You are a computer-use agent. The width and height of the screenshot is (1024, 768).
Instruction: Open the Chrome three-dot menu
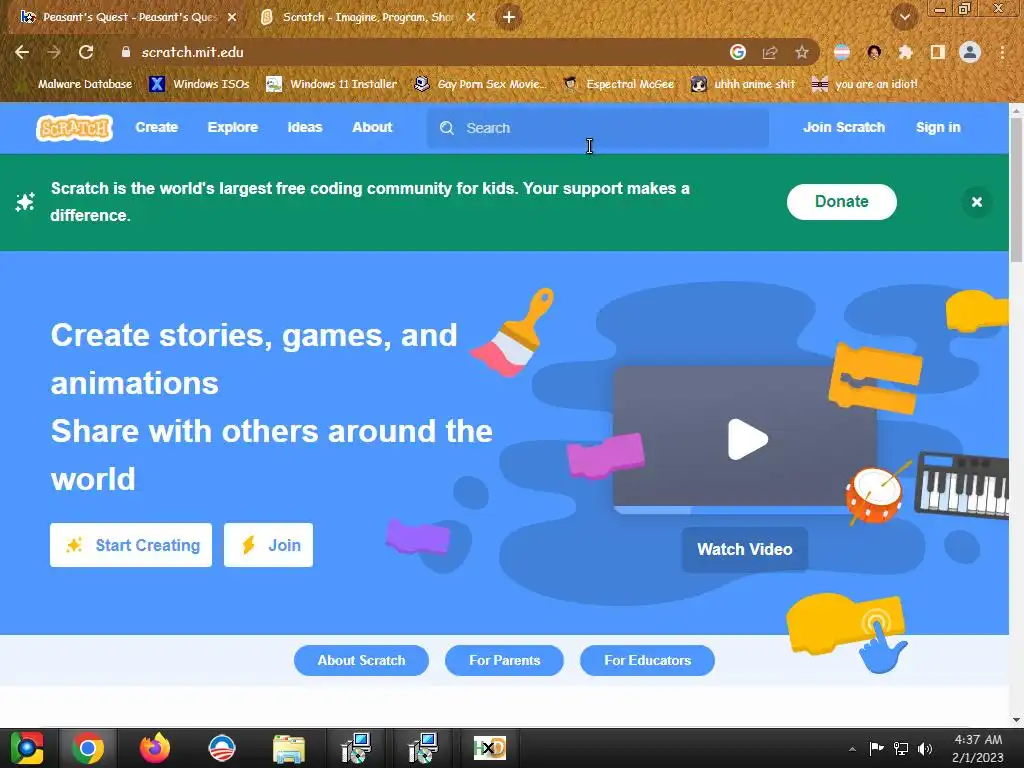[1002, 52]
